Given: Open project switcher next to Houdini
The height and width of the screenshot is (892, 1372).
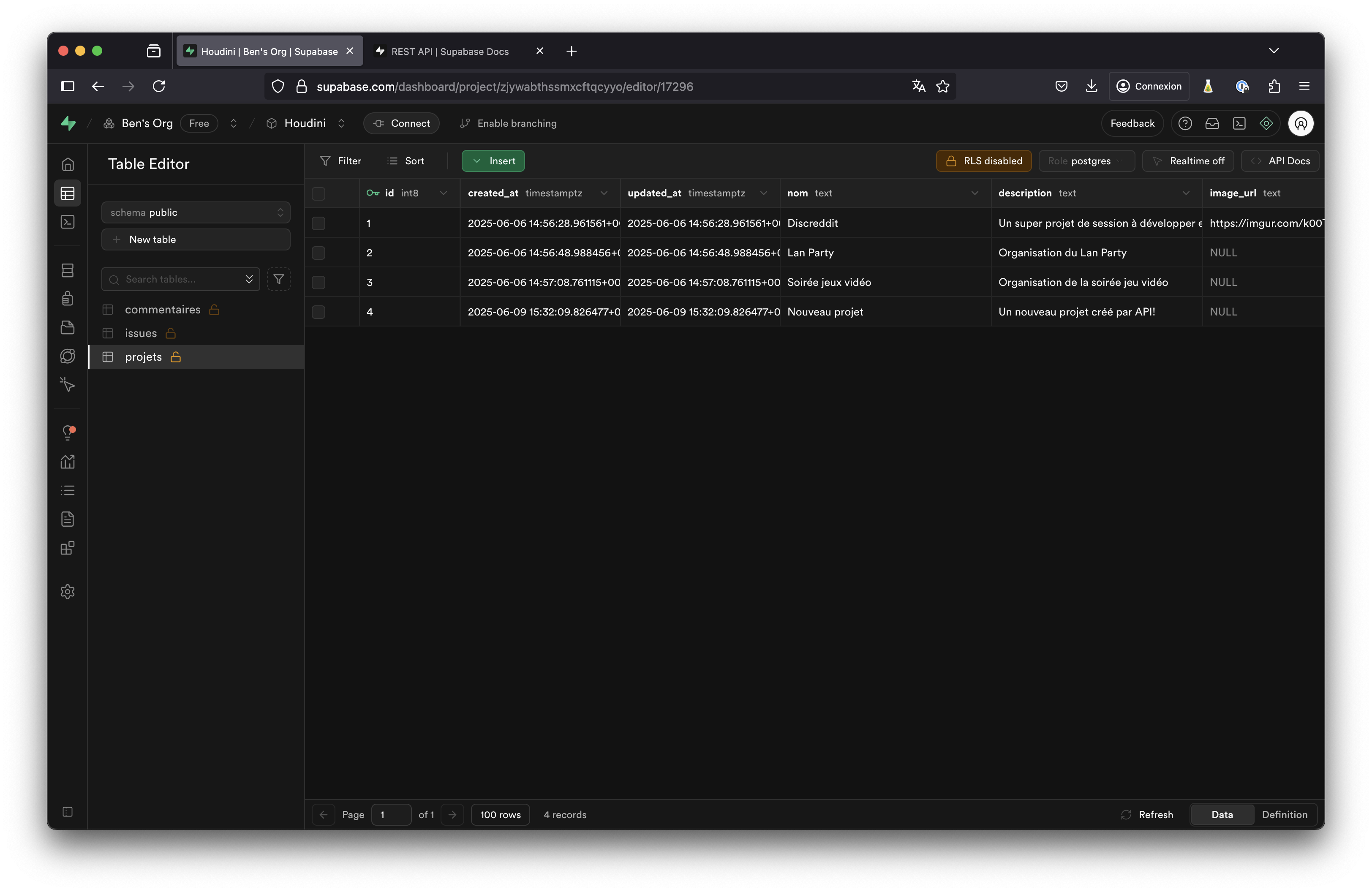Looking at the screenshot, I should point(341,123).
